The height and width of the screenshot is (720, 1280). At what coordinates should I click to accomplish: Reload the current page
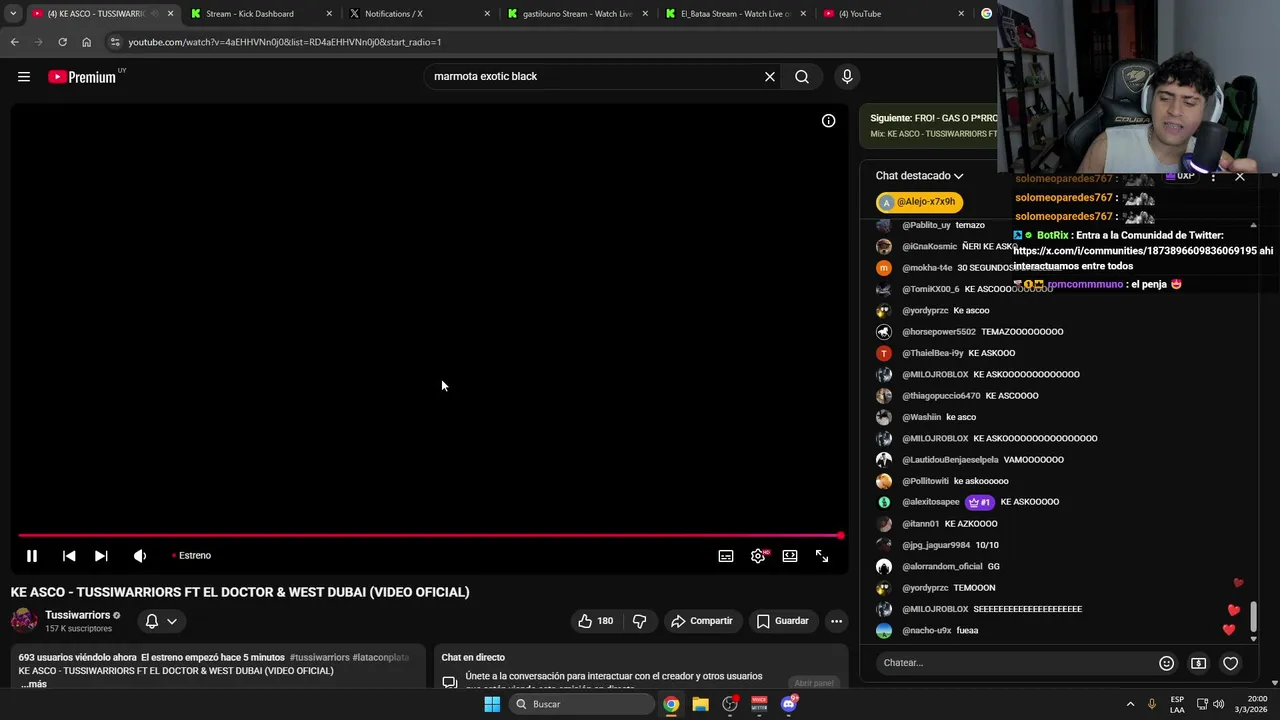pos(62,42)
